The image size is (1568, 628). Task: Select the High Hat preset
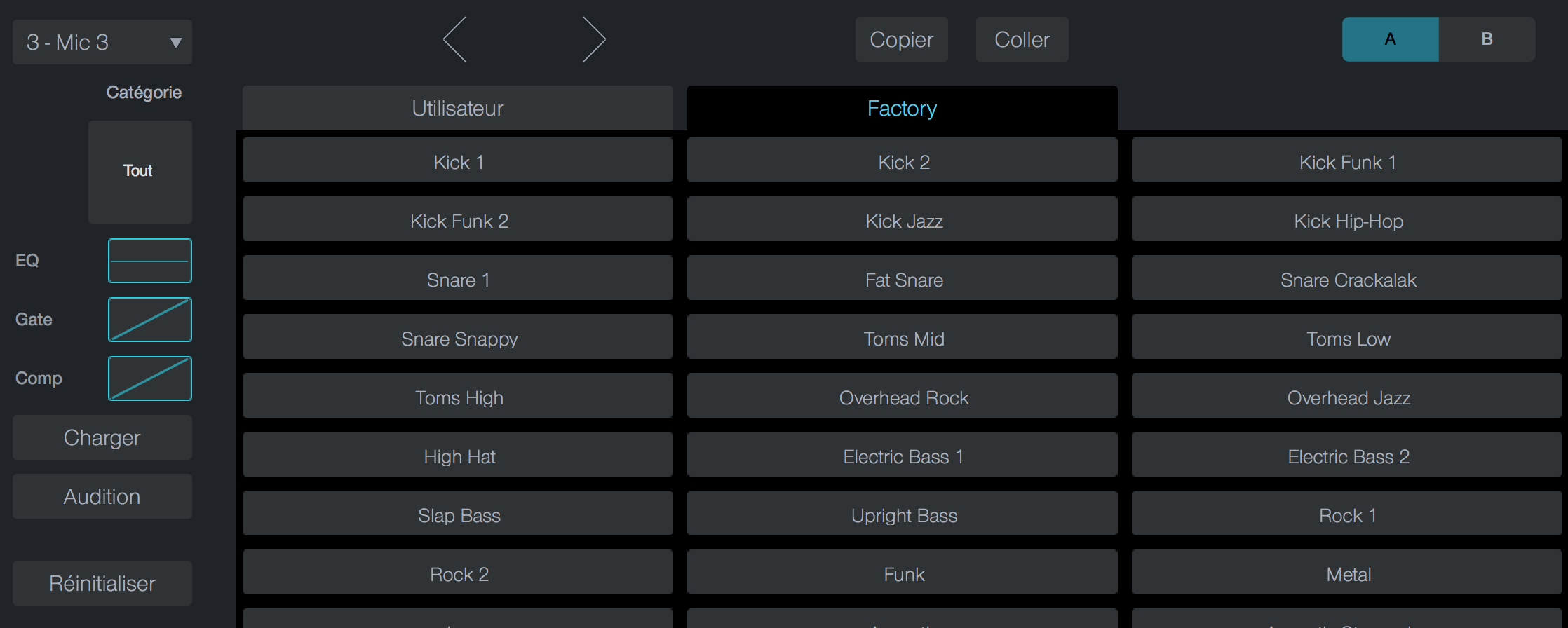pos(458,454)
